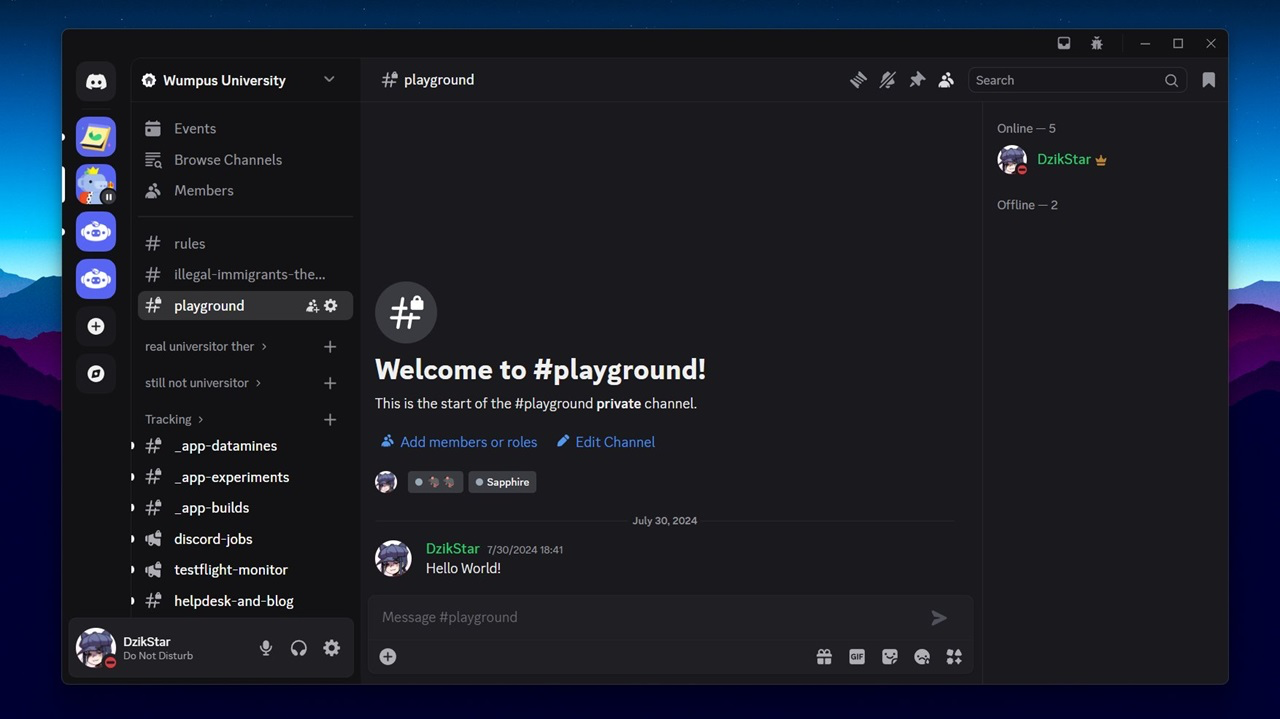1280x719 pixels.
Task: Open the gift Nitro icon
Action: tap(824, 657)
